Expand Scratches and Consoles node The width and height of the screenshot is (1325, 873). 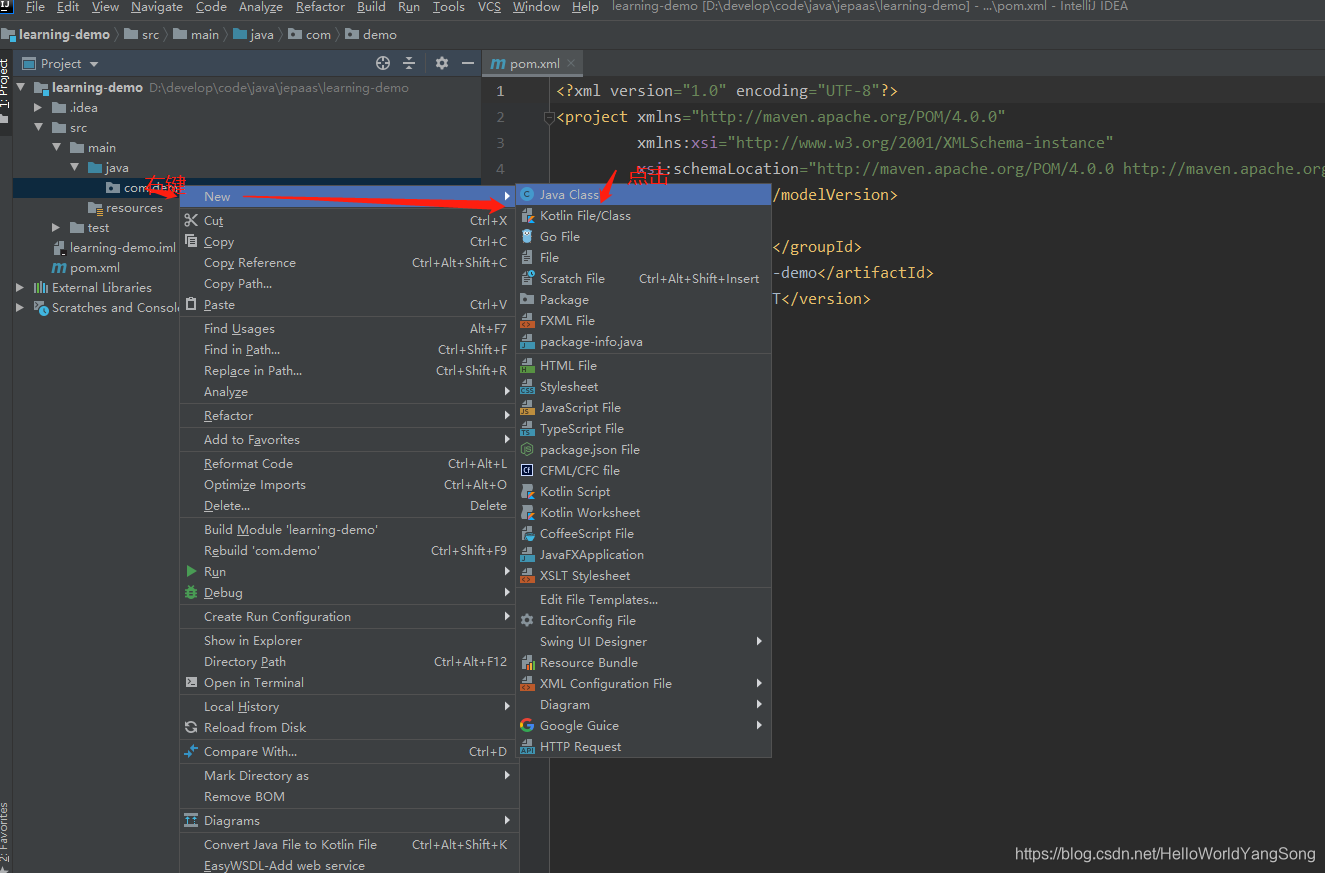click(x=20, y=307)
